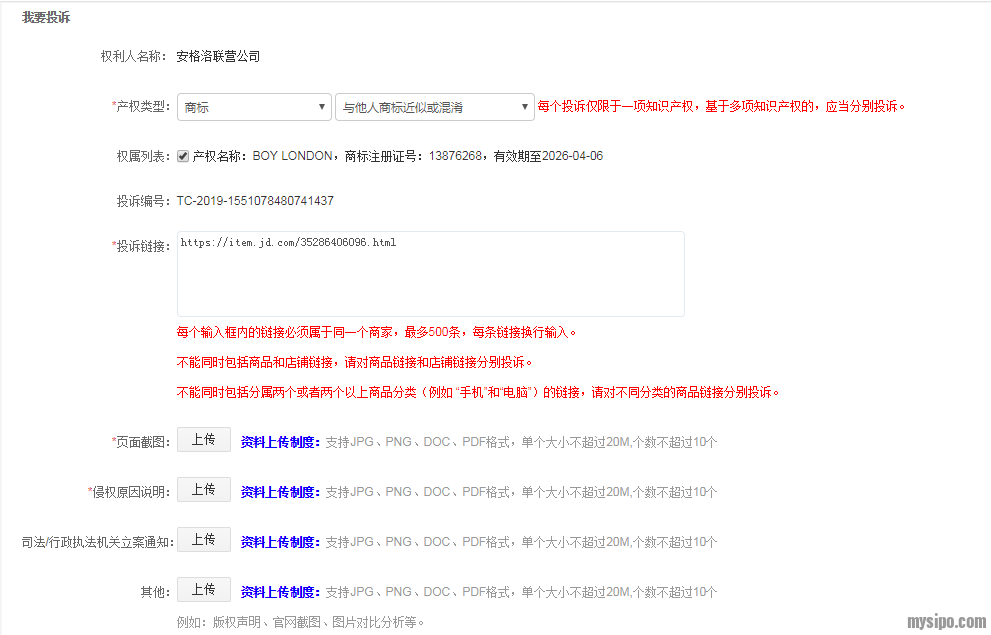
Task: Open 资料上传制度 link in 其他 row
Action: pos(280,592)
